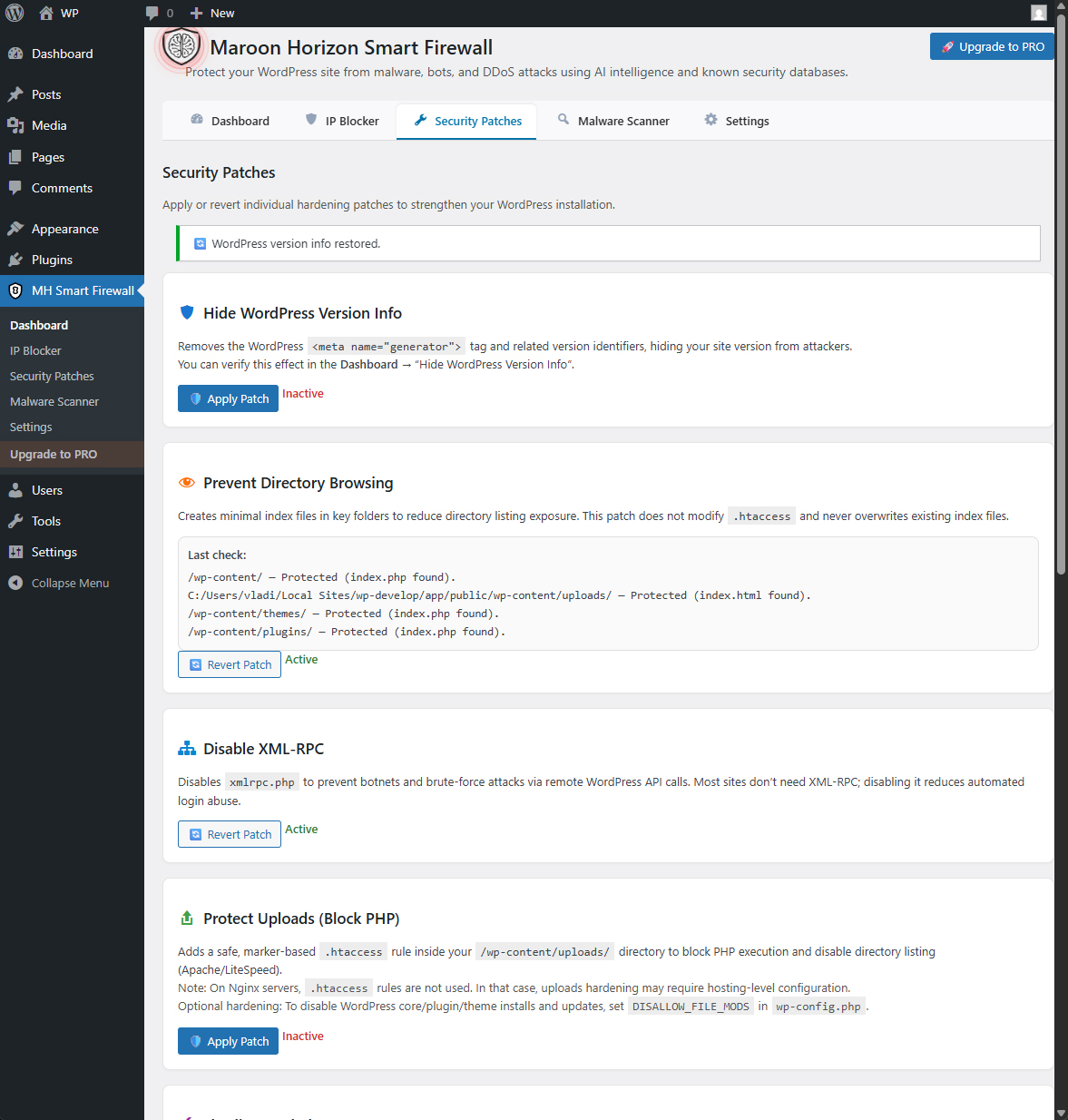
Task: Click the Comments icon in sidebar
Action: coord(15,188)
